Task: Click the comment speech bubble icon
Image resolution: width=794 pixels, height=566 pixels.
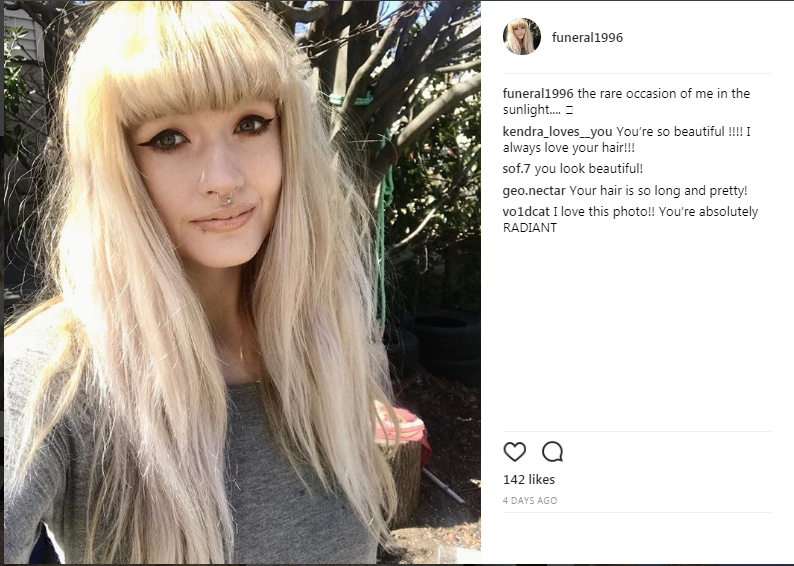Action: coord(552,452)
